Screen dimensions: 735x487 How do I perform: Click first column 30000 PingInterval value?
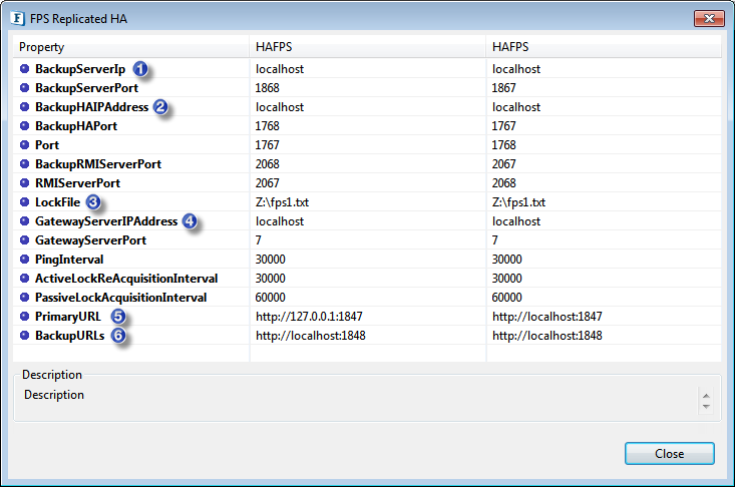click(270, 259)
